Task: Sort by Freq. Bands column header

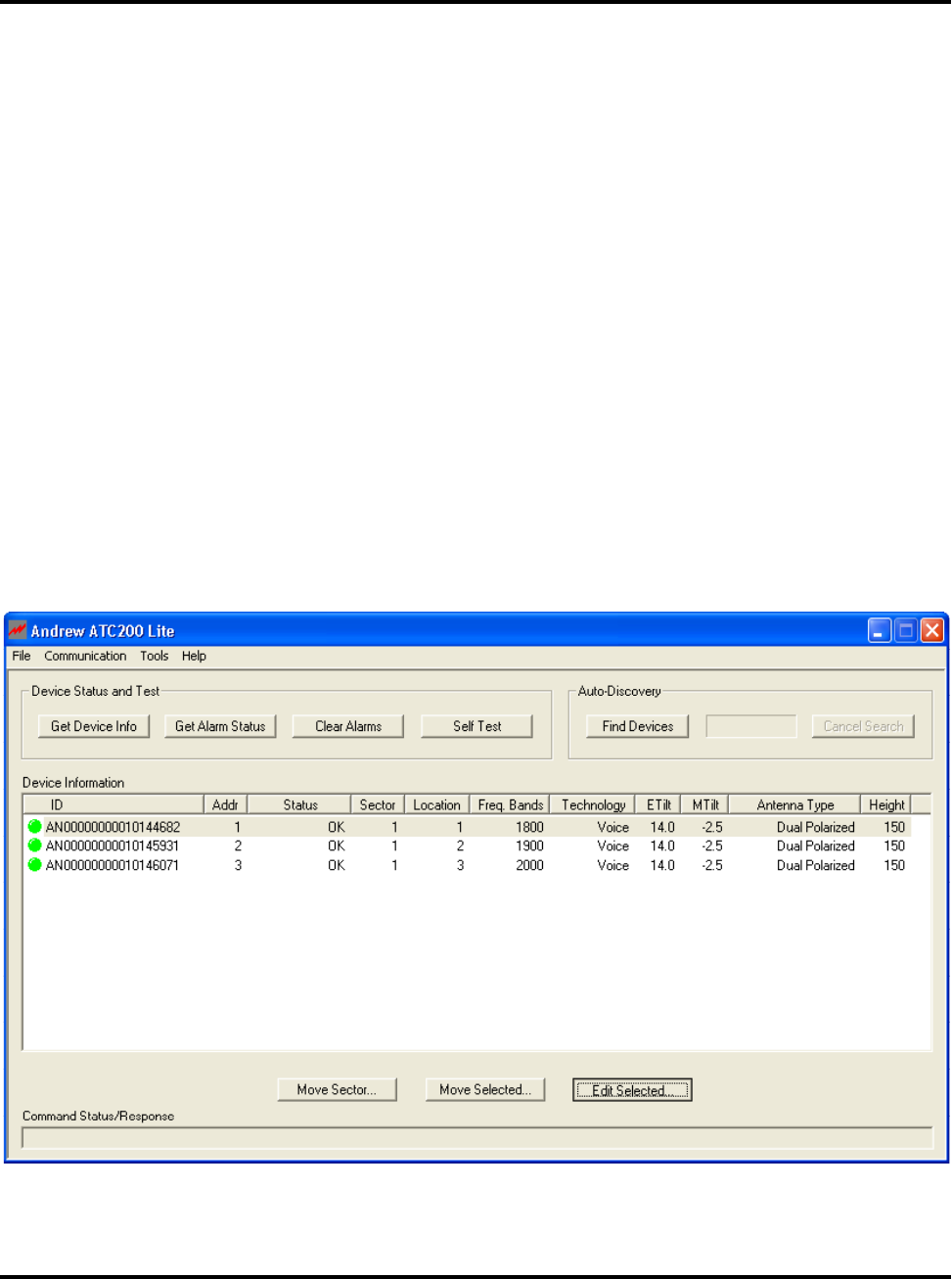Action: tap(510, 804)
